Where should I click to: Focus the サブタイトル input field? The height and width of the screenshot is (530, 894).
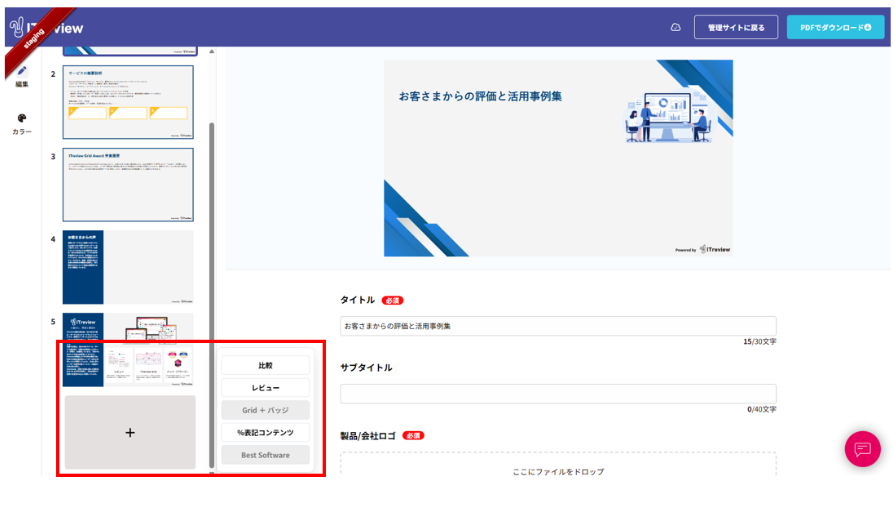558,394
